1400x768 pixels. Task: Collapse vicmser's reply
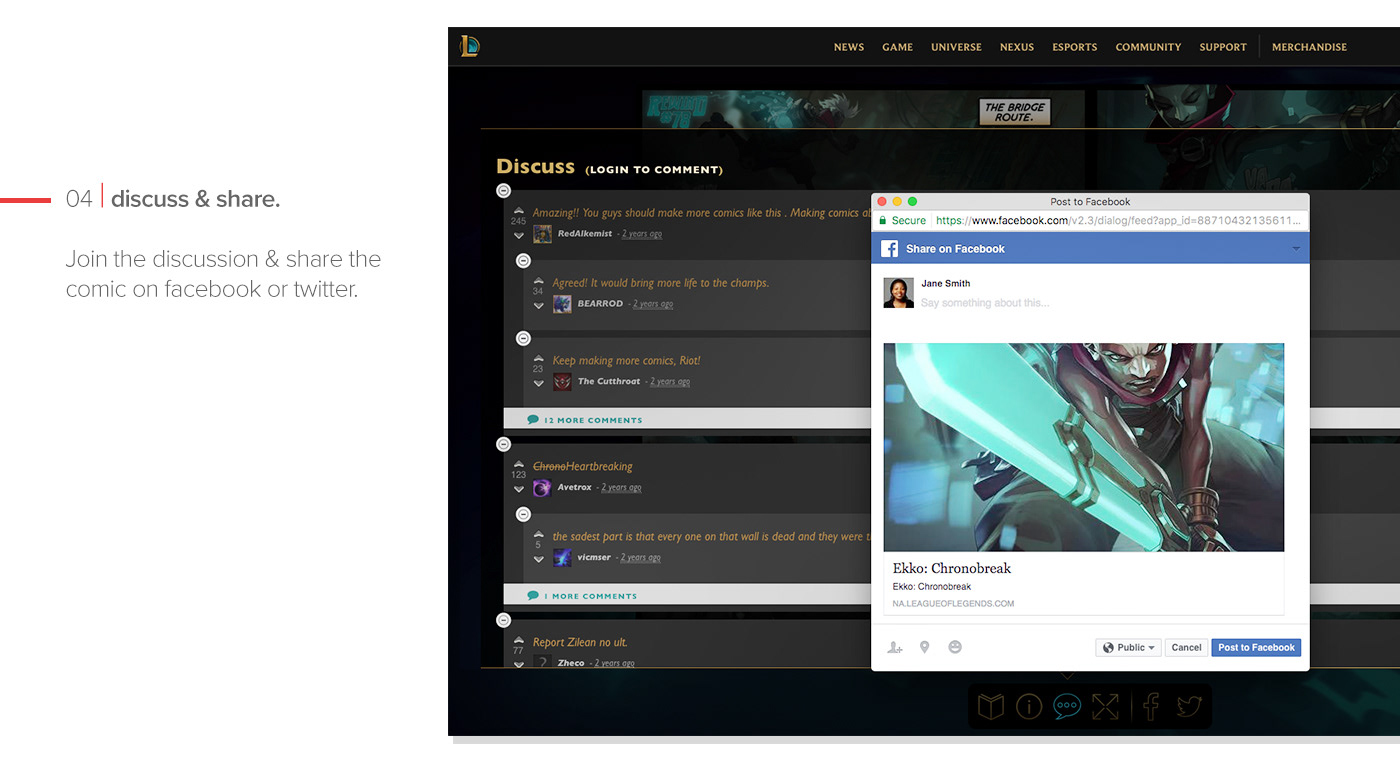[523, 515]
